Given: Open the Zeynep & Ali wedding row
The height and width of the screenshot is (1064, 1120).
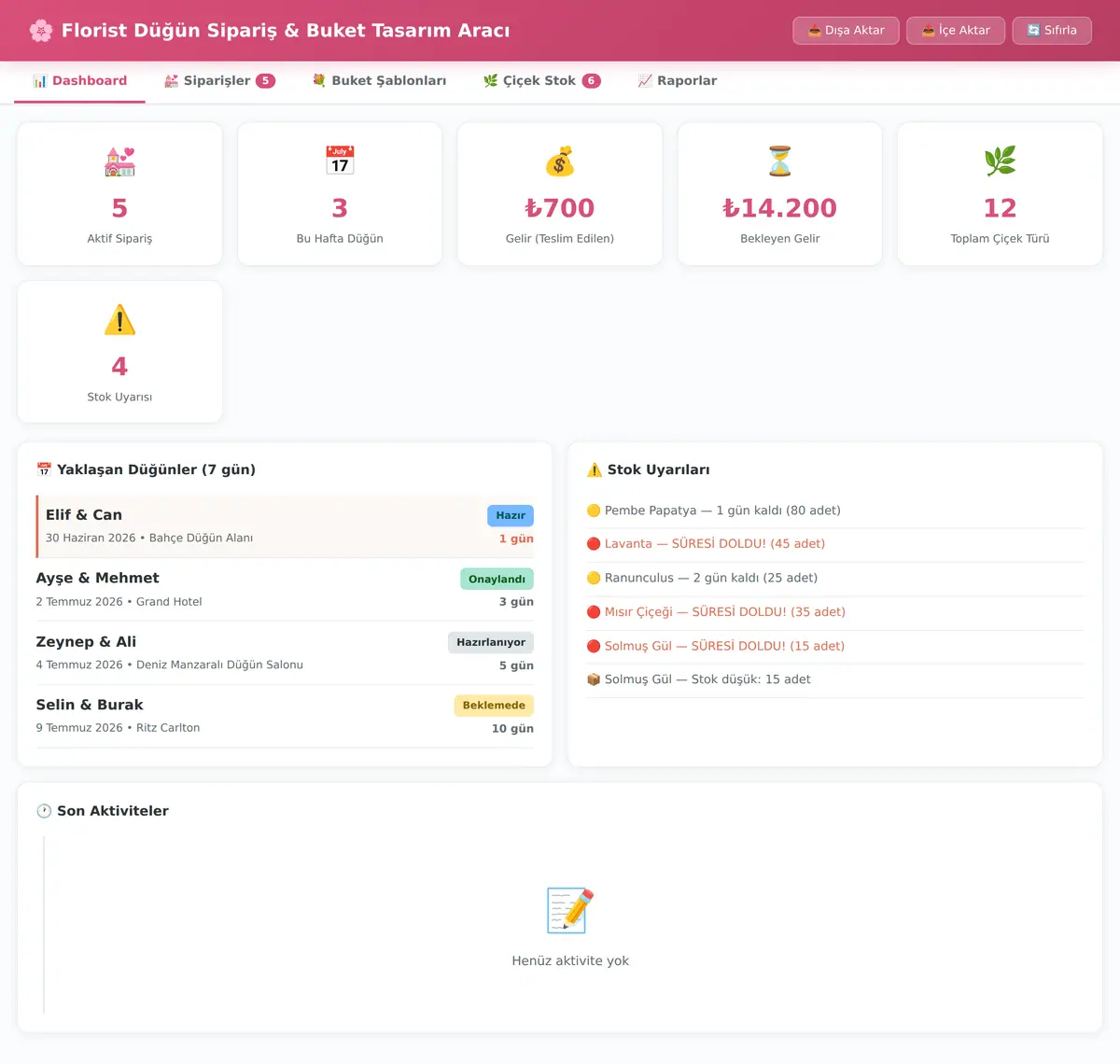Looking at the screenshot, I should [x=285, y=653].
